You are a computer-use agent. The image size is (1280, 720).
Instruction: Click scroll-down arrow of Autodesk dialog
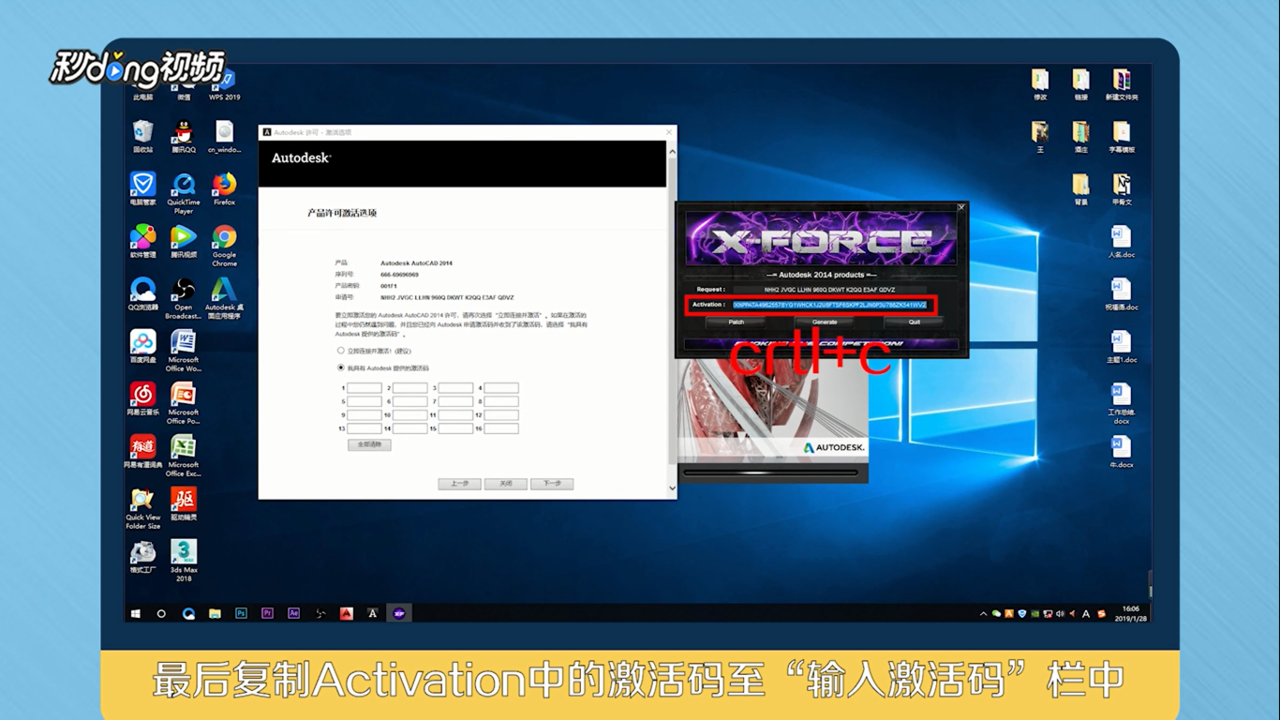[x=672, y=490]
